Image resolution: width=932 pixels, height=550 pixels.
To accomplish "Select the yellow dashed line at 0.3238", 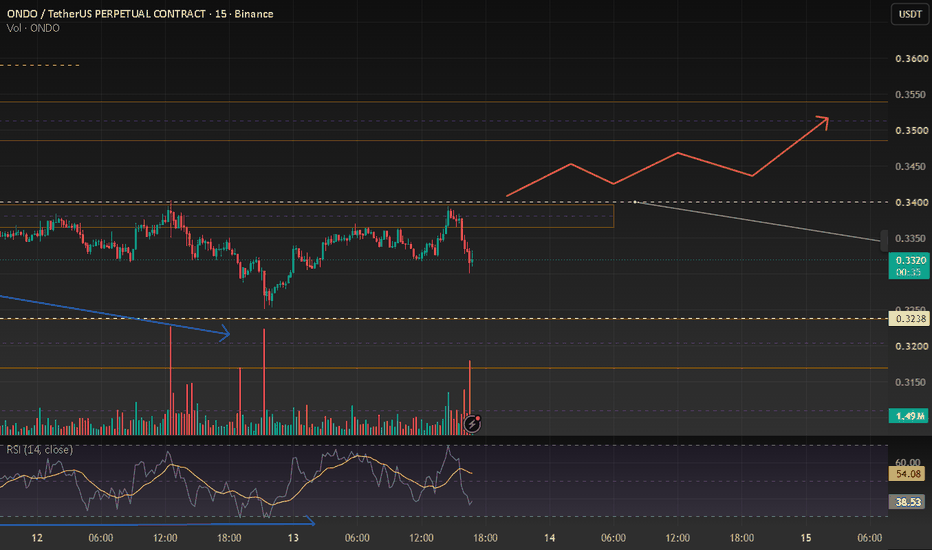I will (444, 319).
